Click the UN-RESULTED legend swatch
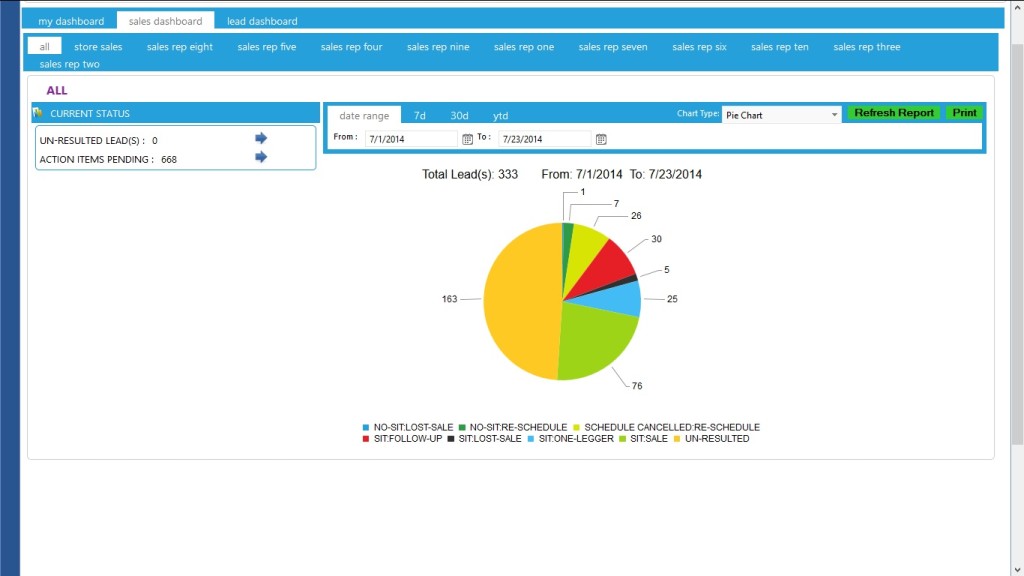 [x=677, y=439]
